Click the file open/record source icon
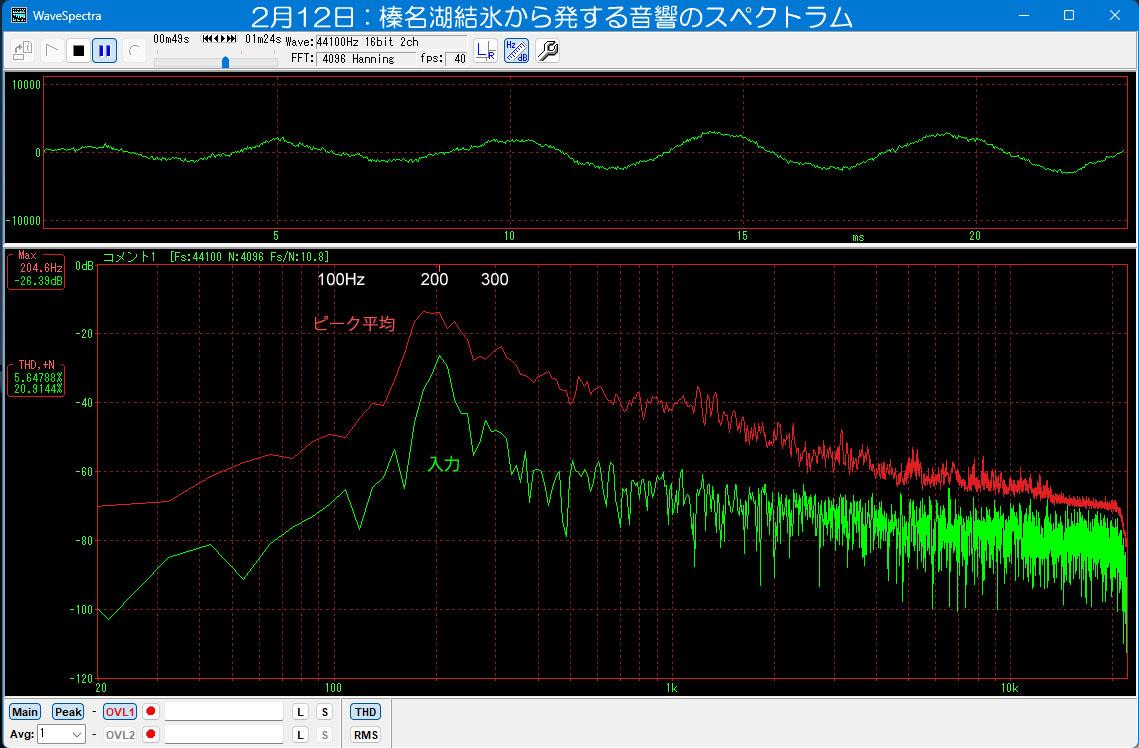 pyautogui.click(x=23, y=51)
